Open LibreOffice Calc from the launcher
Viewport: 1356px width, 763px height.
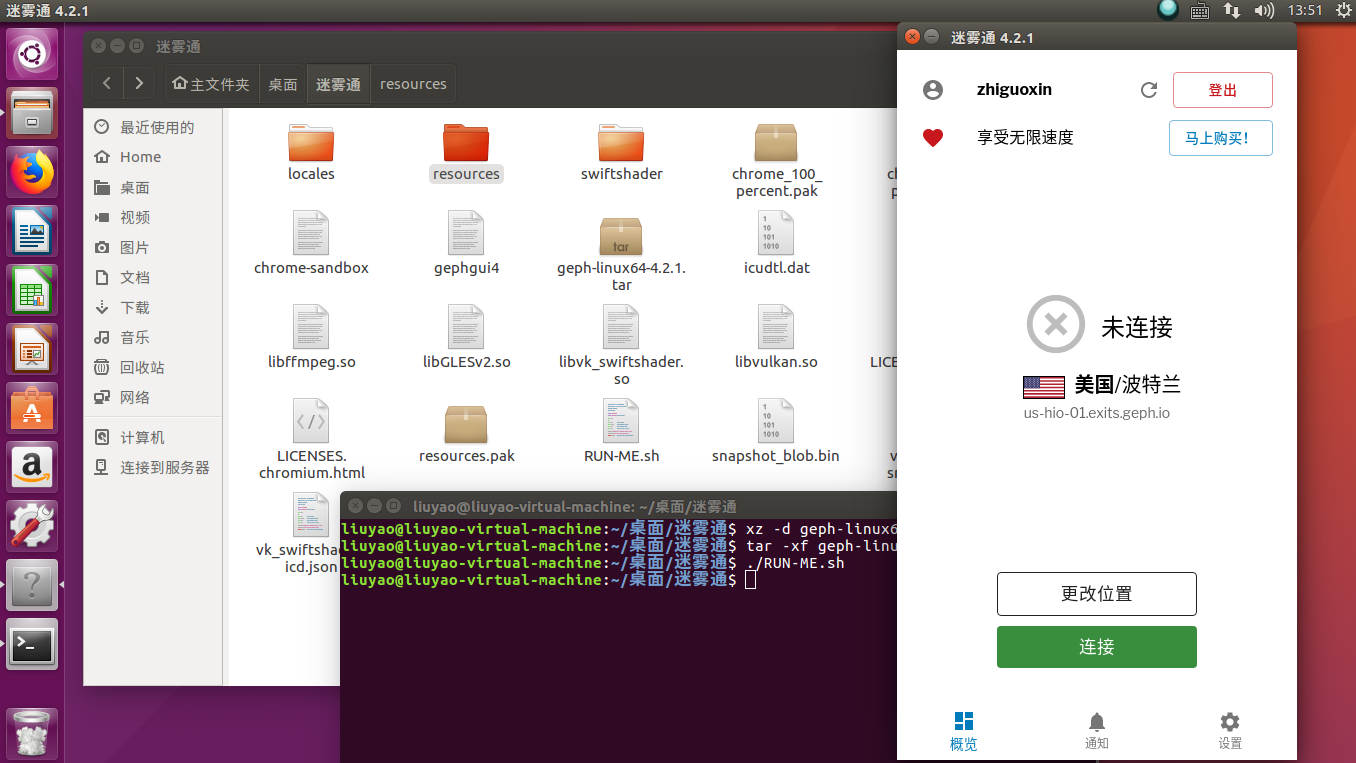pos(33,290)
